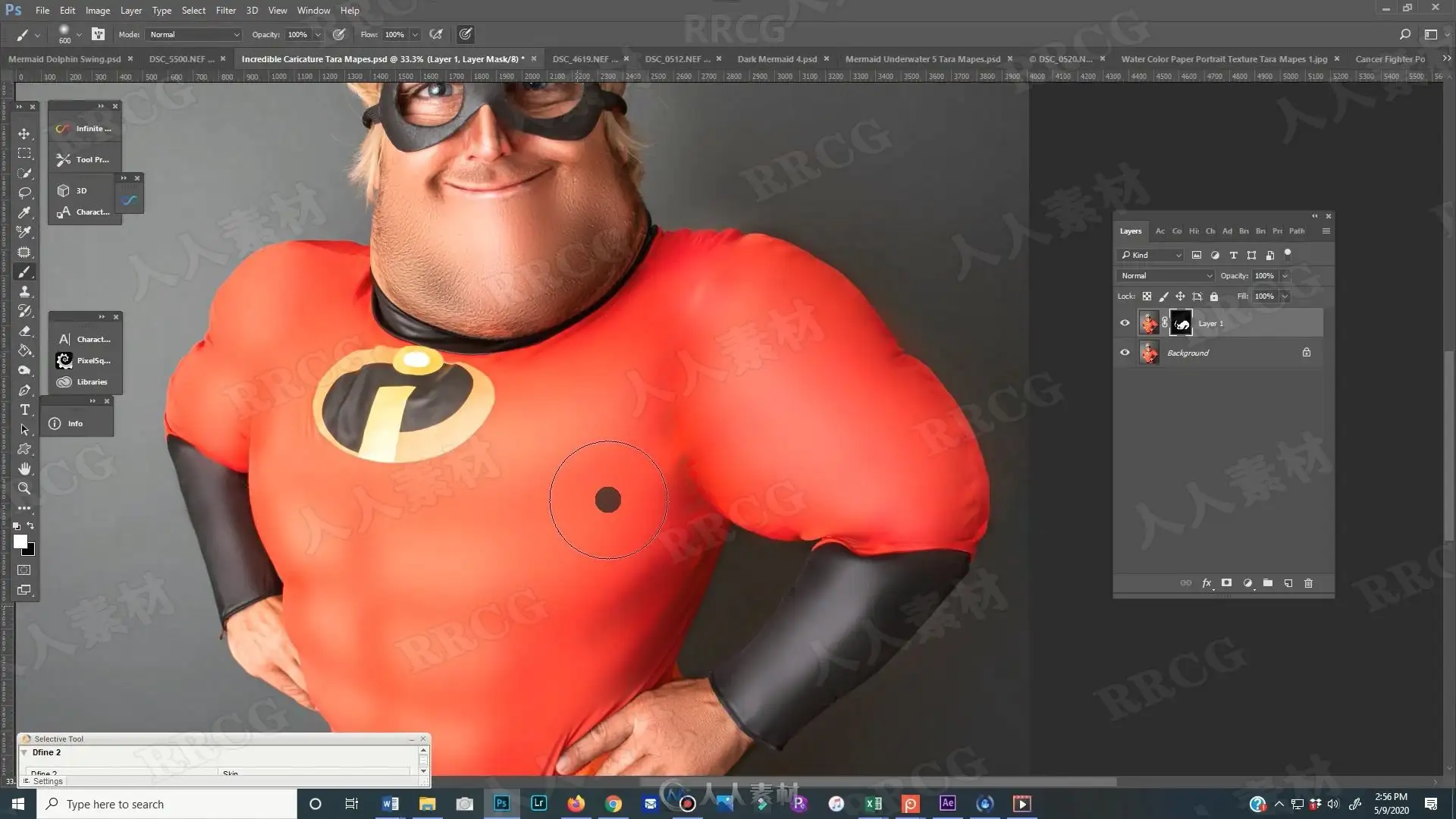
Task: Open the 3D panel
Action: coord(73,190)
